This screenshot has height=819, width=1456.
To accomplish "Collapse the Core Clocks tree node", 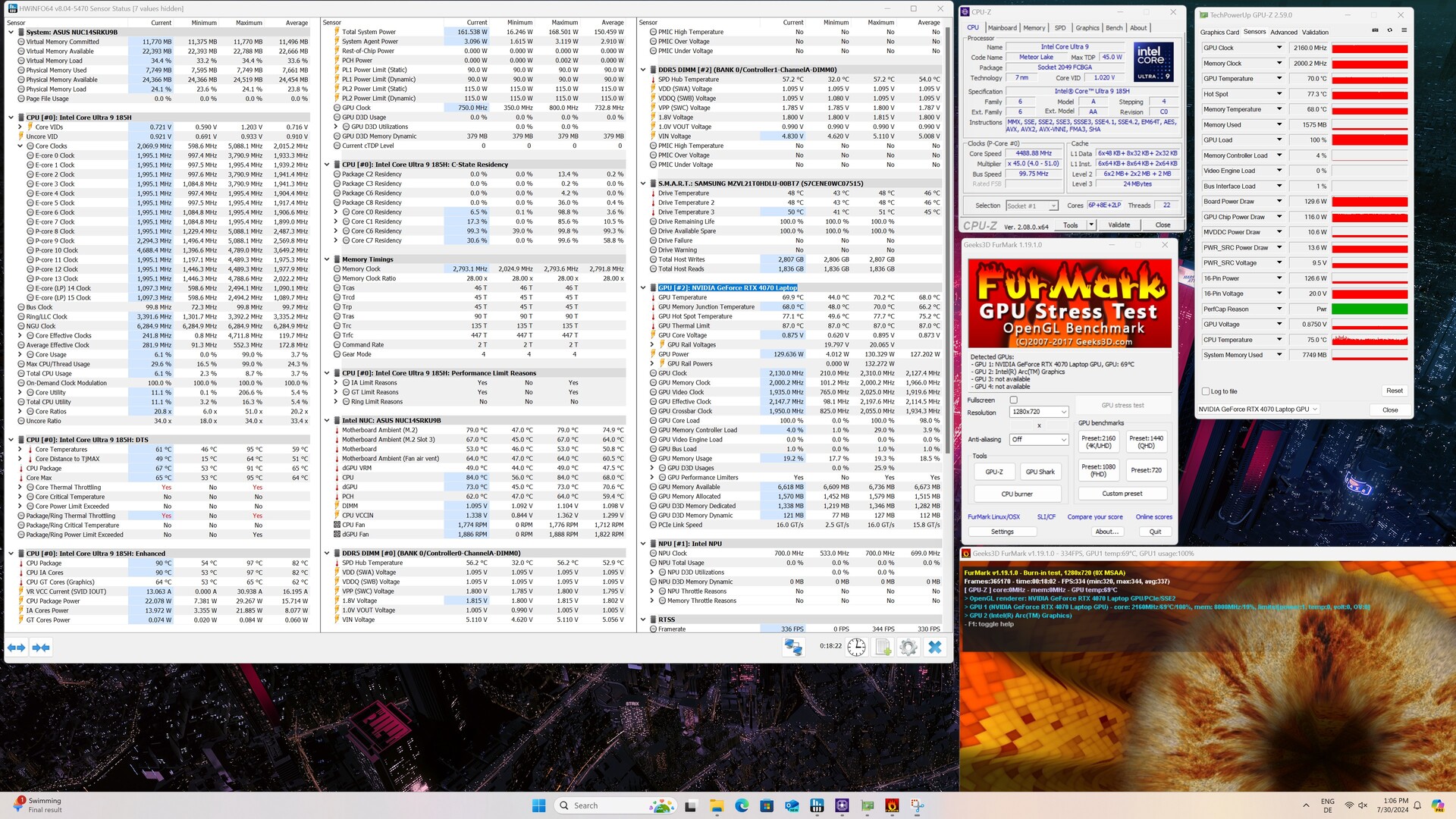I will click(20, 146).
